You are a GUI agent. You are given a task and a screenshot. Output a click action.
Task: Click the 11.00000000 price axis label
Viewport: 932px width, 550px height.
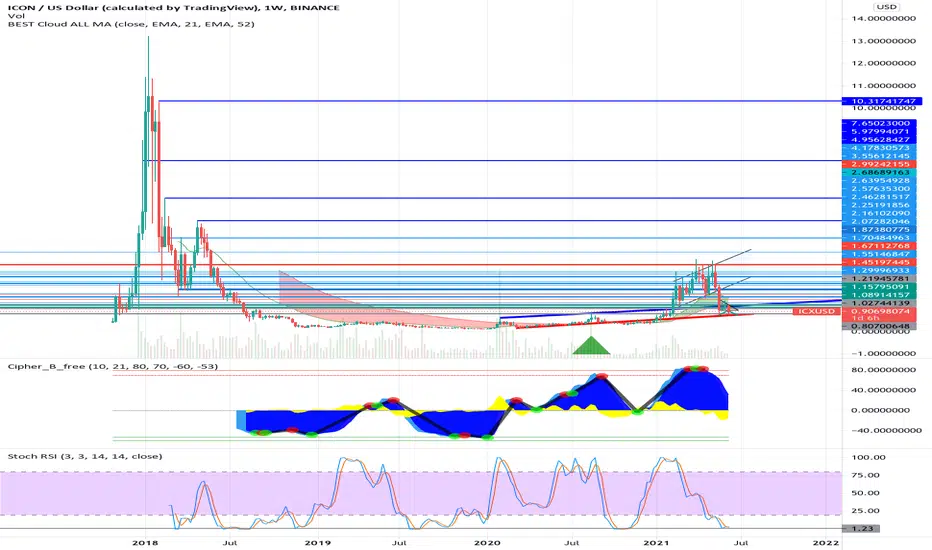883,86
